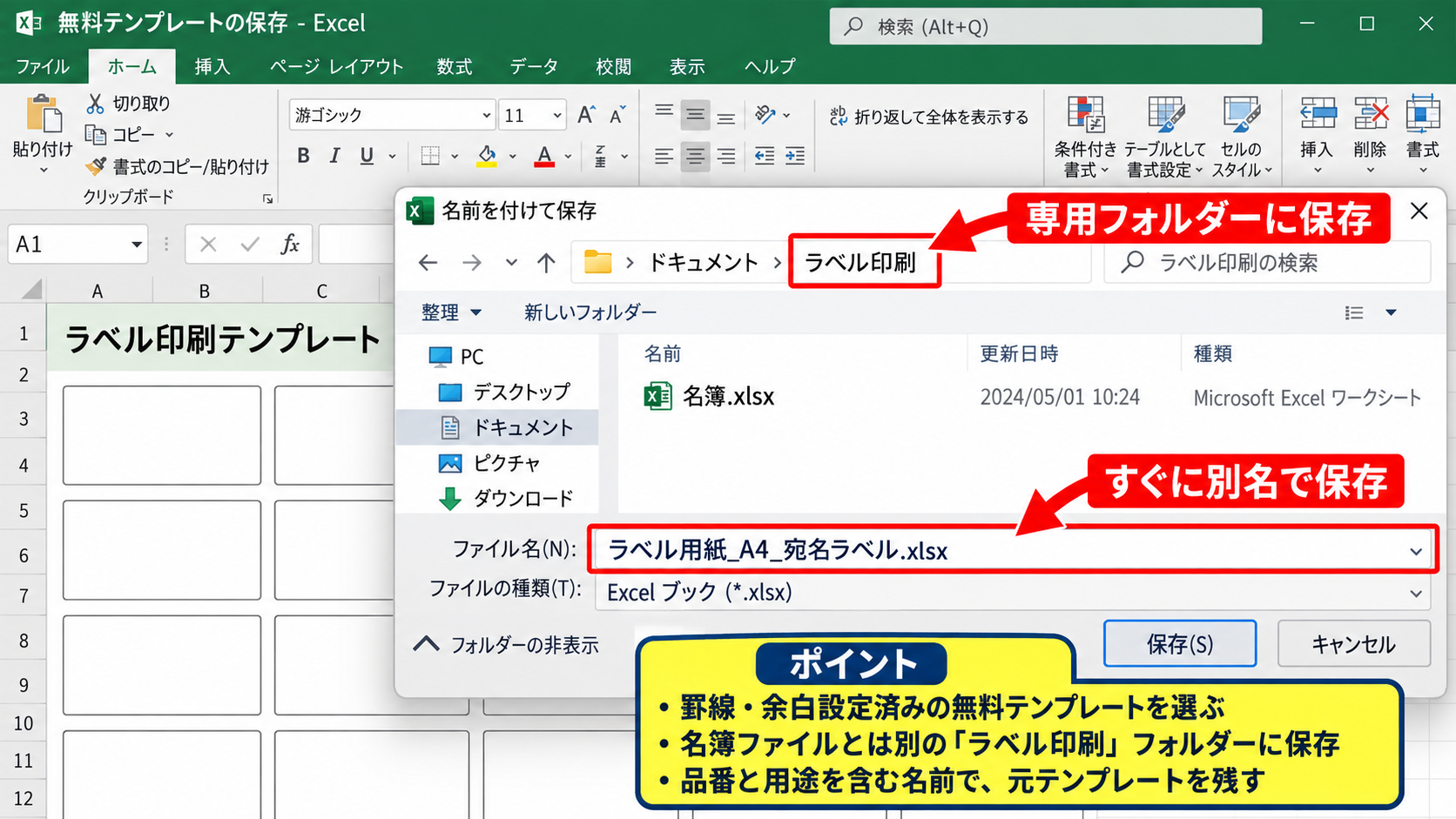
Task: Switch to the データ ribbon tab
Action: (x=534, y=66)
